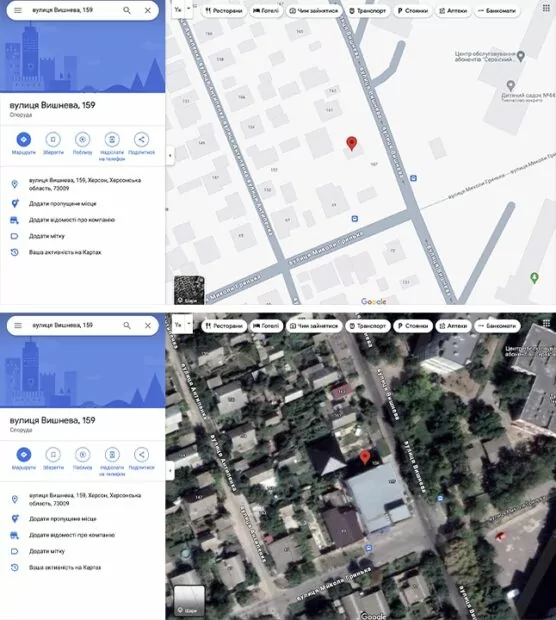Click Маршрути directions icon in satellite view
Viewport: 556px width, 620px height.
(23, 455)
